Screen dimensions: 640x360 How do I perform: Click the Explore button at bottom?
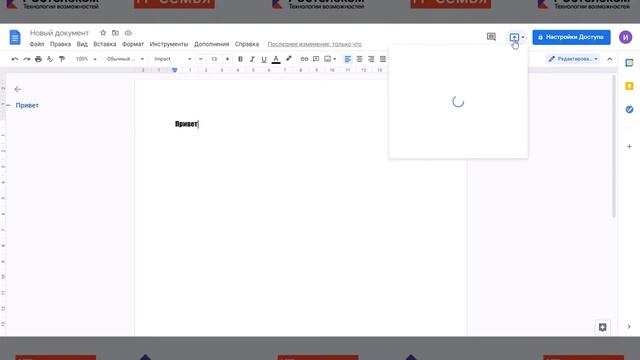coord(602,327)
